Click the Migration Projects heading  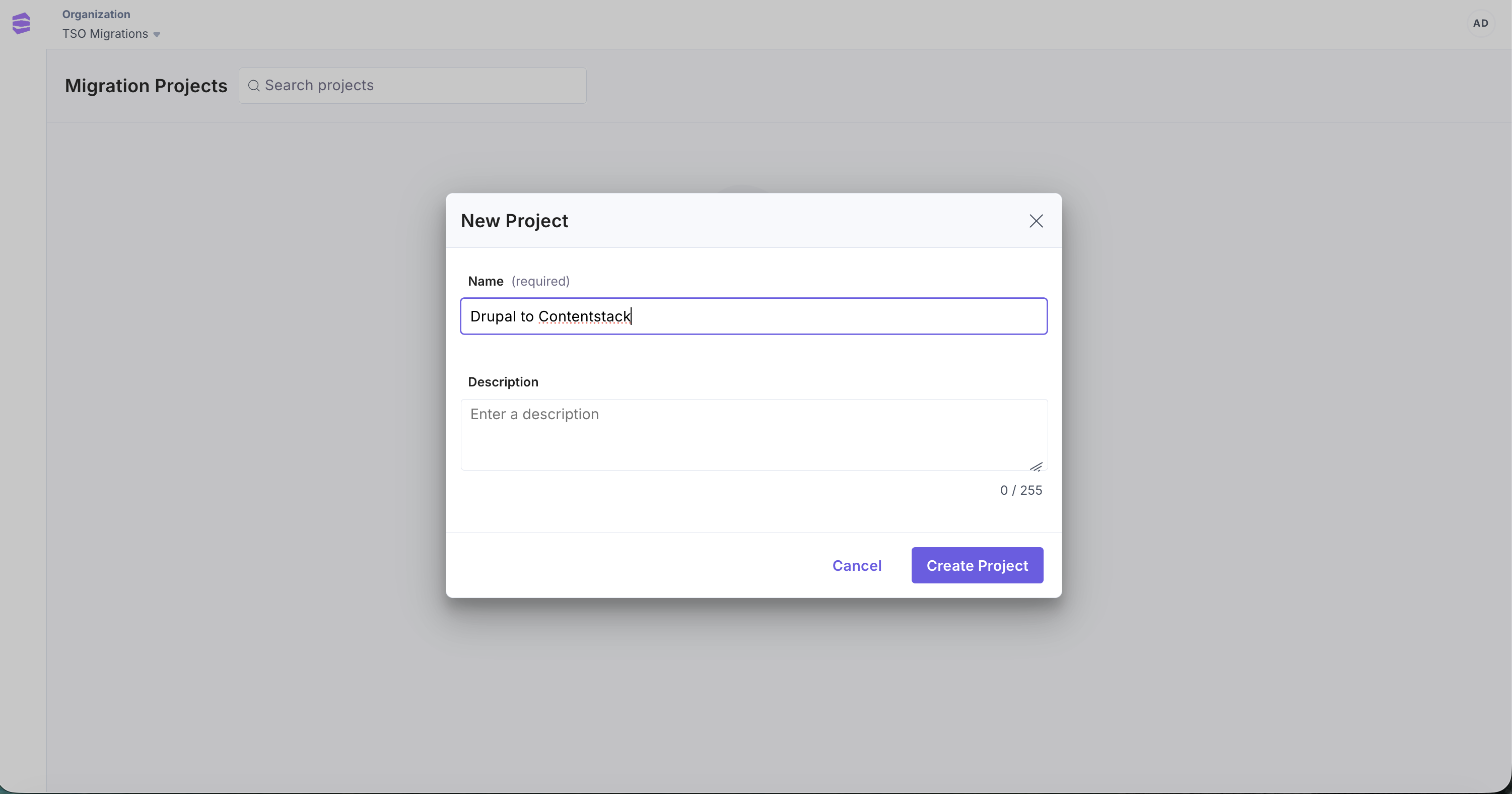[x=146, y=86]
